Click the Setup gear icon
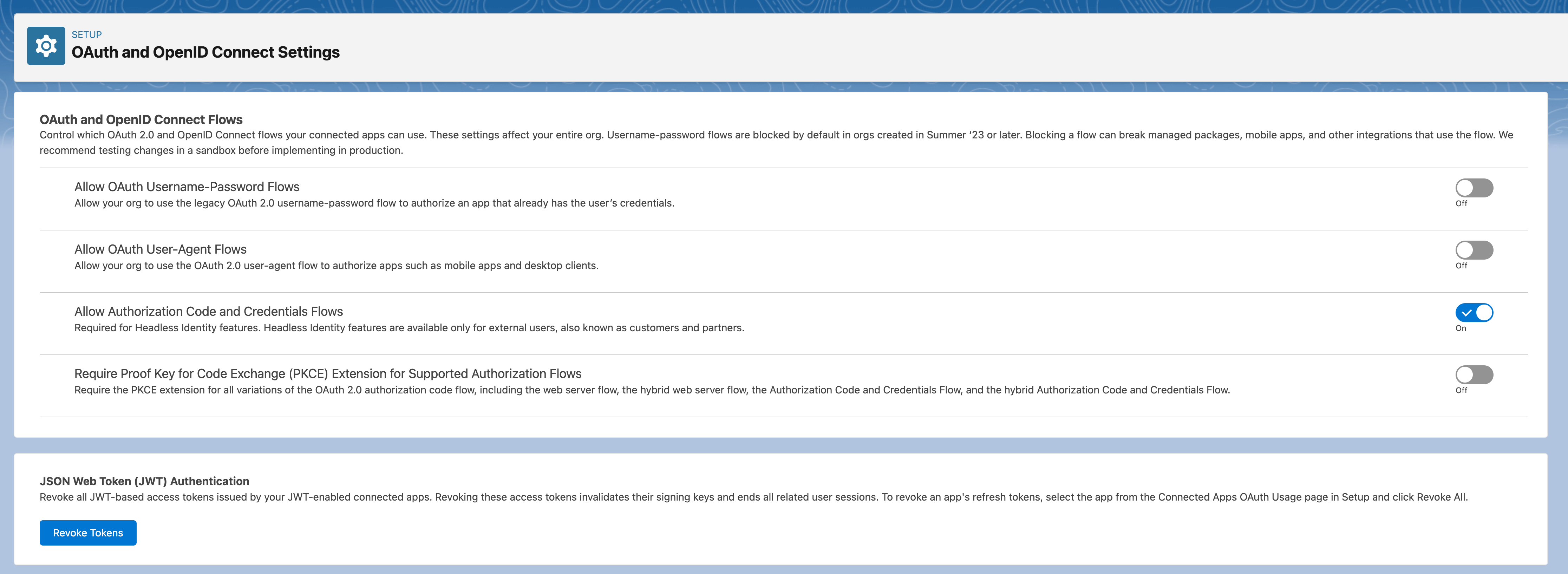This screenshot has width=1568, height=574. [46, 45]
